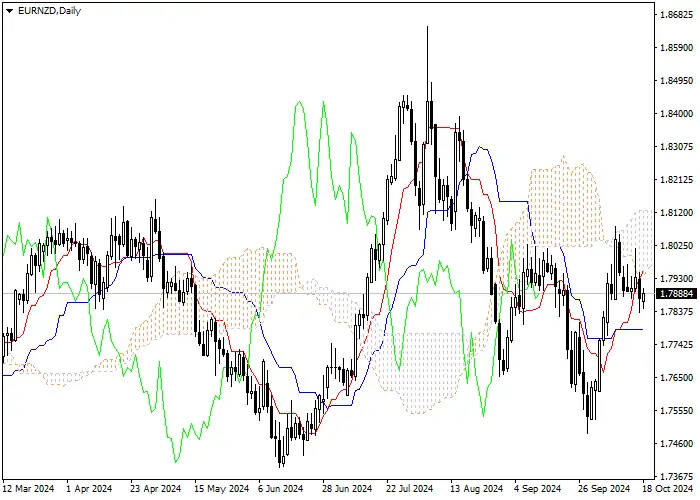Click the 22 Jul 2024 date label
Viewport: 700px width, 500px height.
[x=410, y=489]
